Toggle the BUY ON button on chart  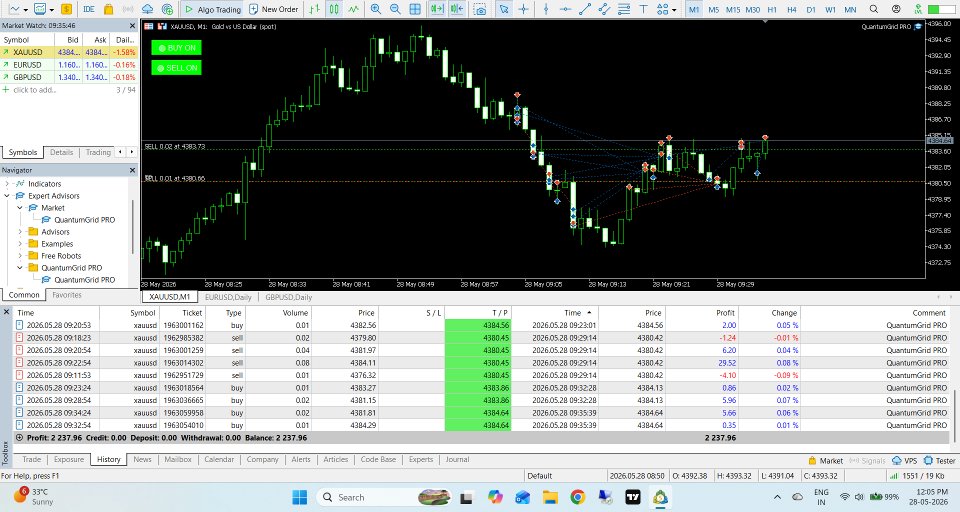176,48
